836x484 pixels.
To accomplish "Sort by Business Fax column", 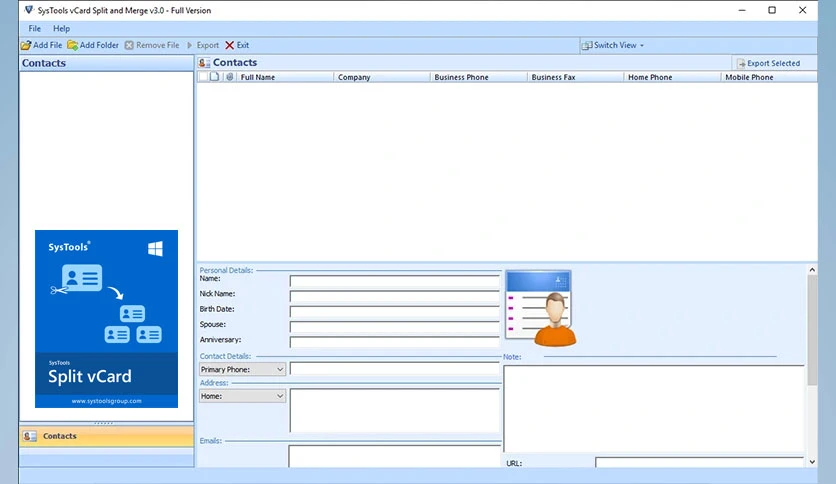I will [576, 77].
